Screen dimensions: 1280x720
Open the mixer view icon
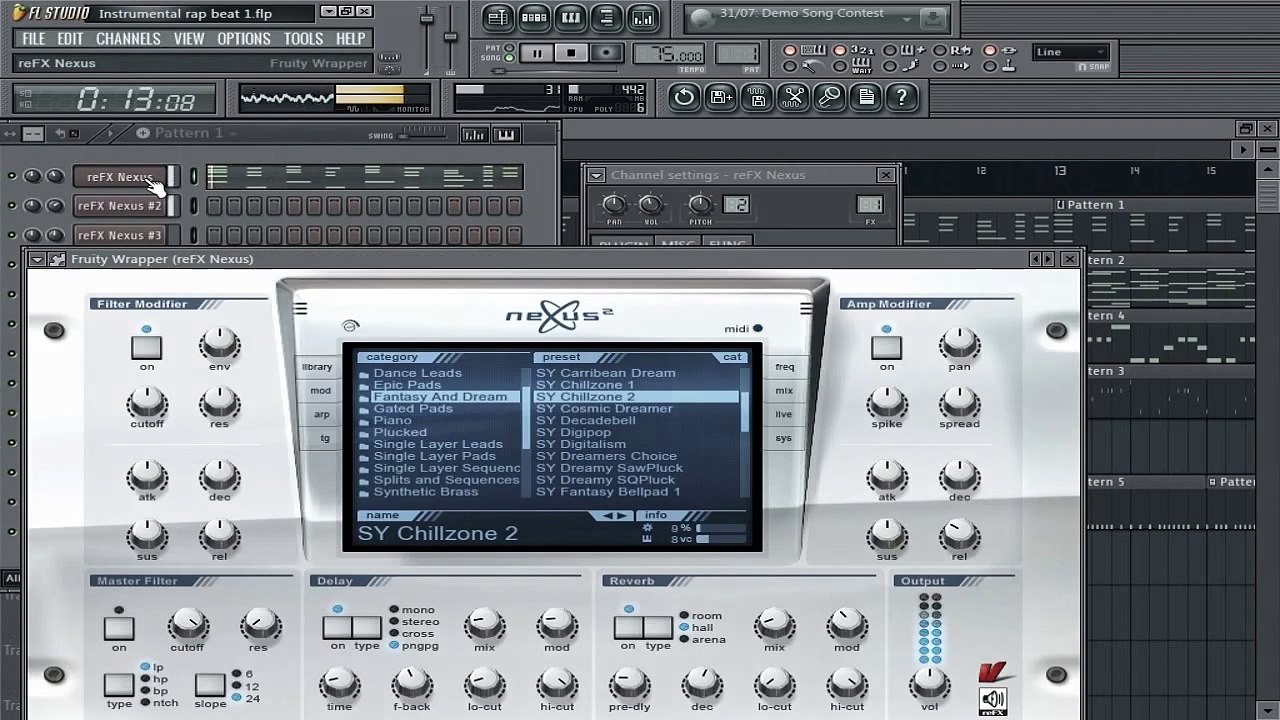click(643, 18)
